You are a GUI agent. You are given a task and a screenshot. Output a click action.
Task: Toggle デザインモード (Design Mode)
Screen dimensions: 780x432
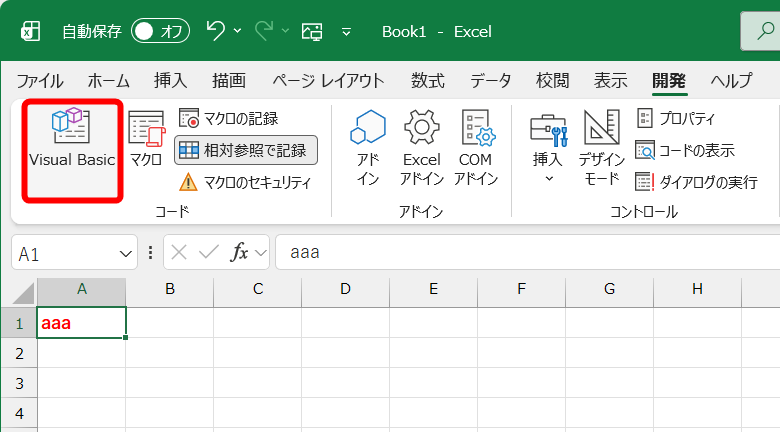601,148
